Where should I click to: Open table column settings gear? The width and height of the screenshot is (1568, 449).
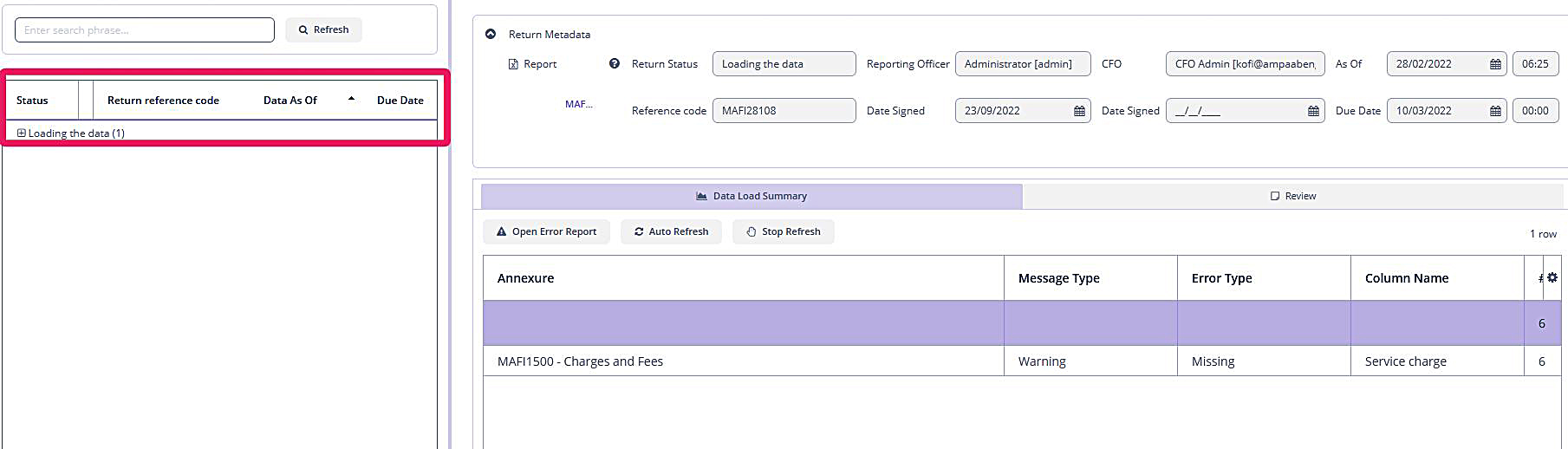tap(1552, 277)
